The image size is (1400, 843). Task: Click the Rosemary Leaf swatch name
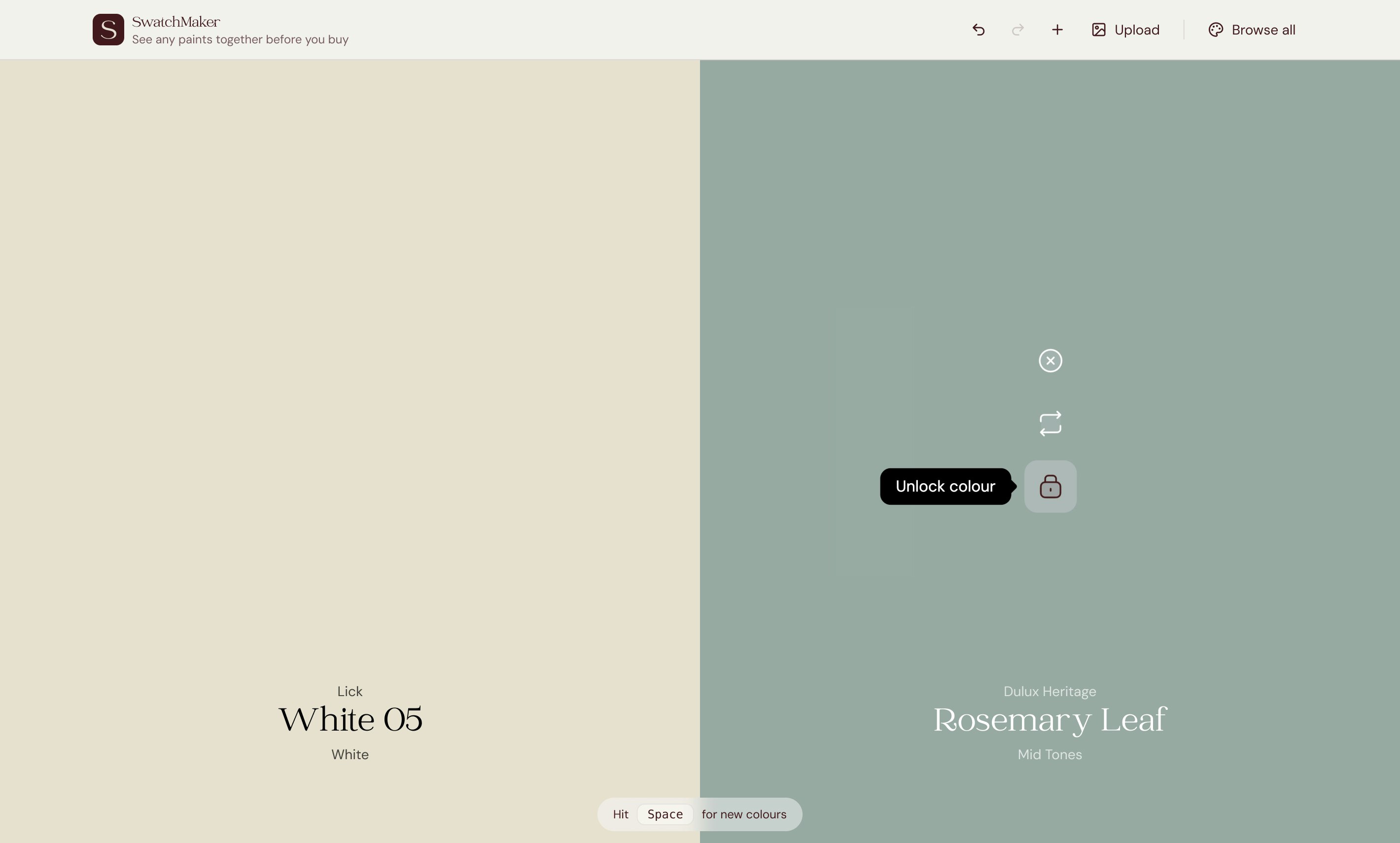pyautogui.click(x=1050, y=719)
